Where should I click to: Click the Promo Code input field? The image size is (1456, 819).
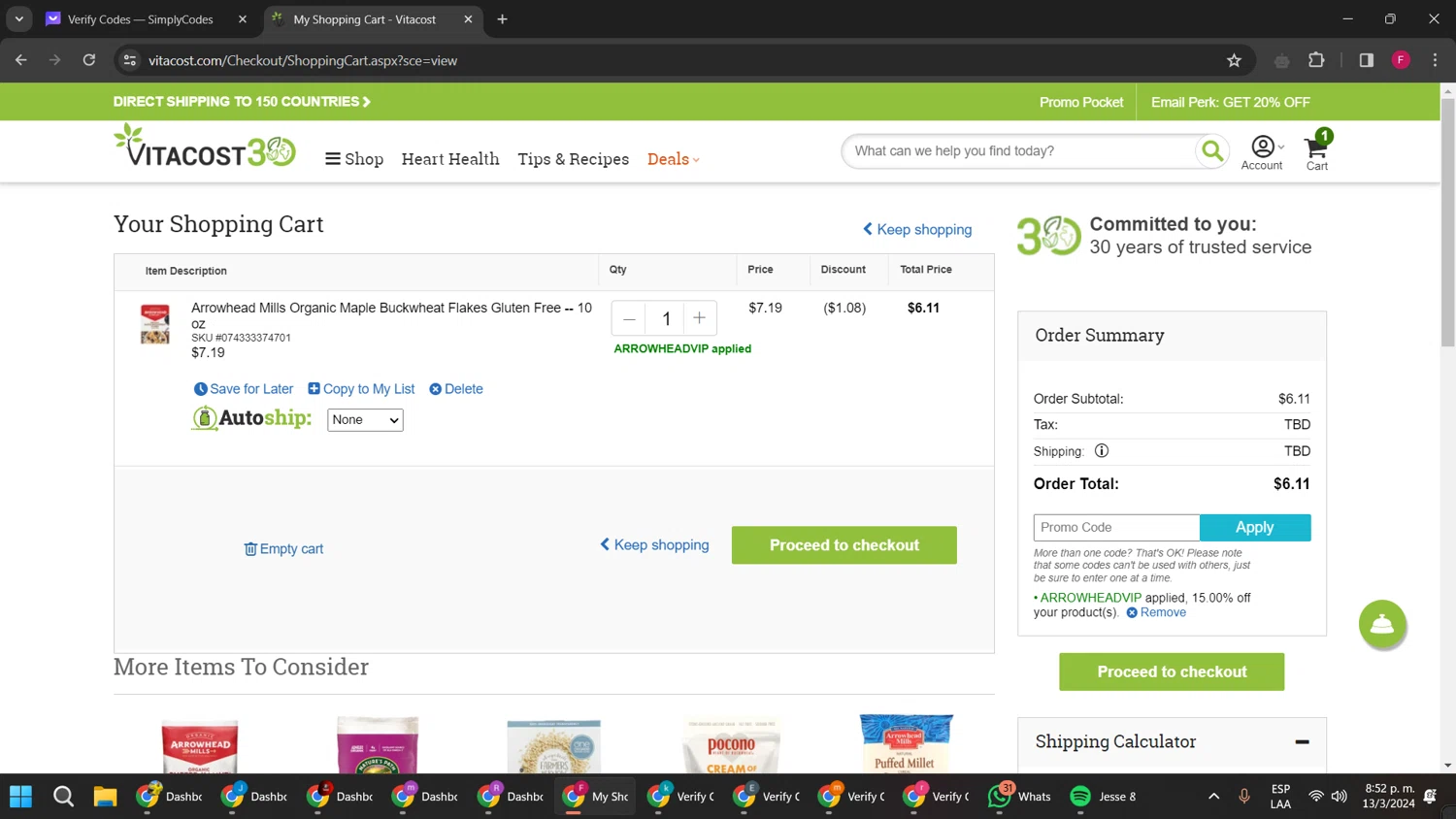tap(1116, 527)
